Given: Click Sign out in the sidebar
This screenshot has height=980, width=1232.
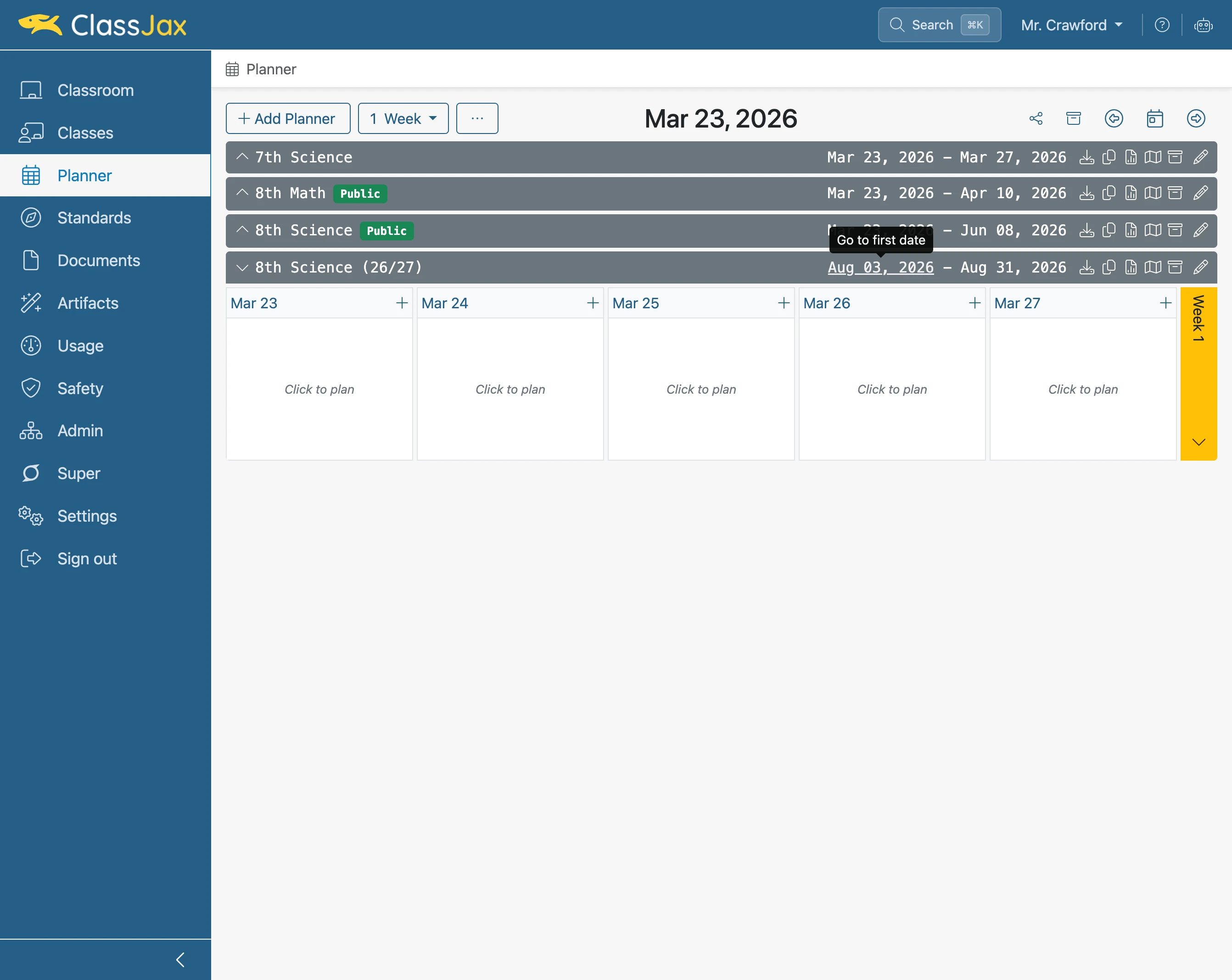Looking at the screenshot, I should pos(105,558).
